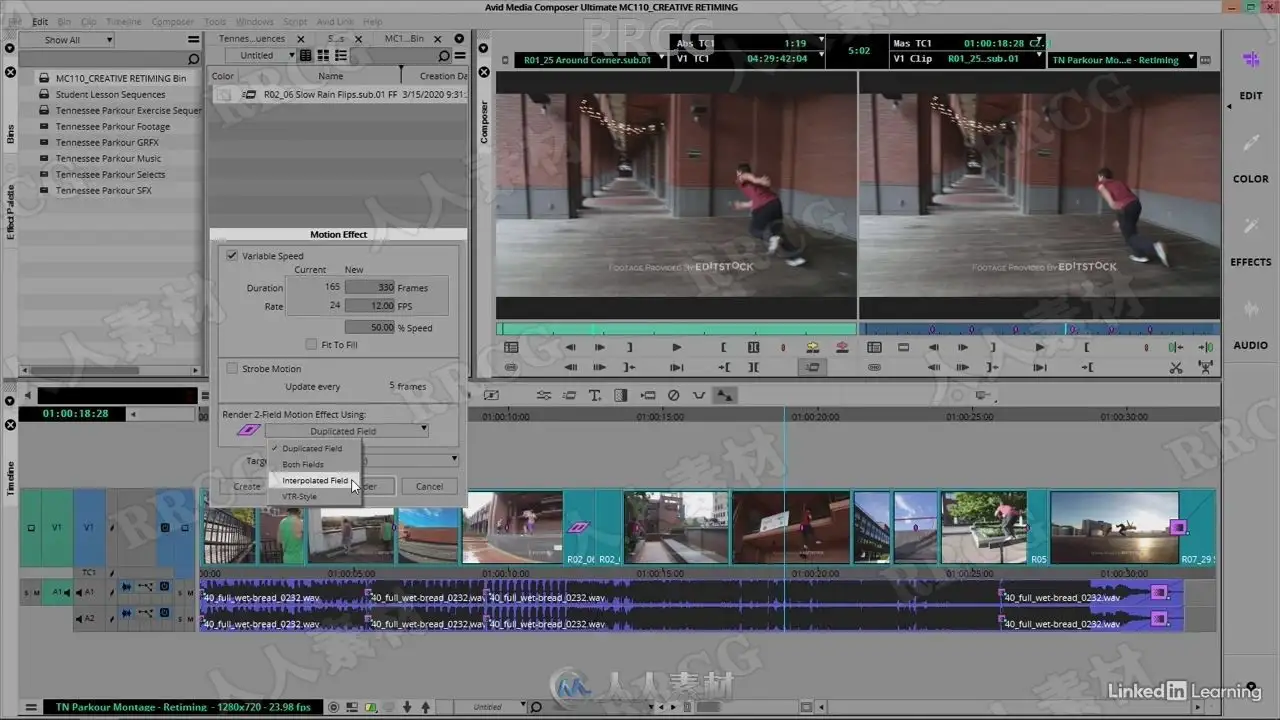Click the record monitor position bar
Screen dimensions: 1280x720
(1039, 329)
